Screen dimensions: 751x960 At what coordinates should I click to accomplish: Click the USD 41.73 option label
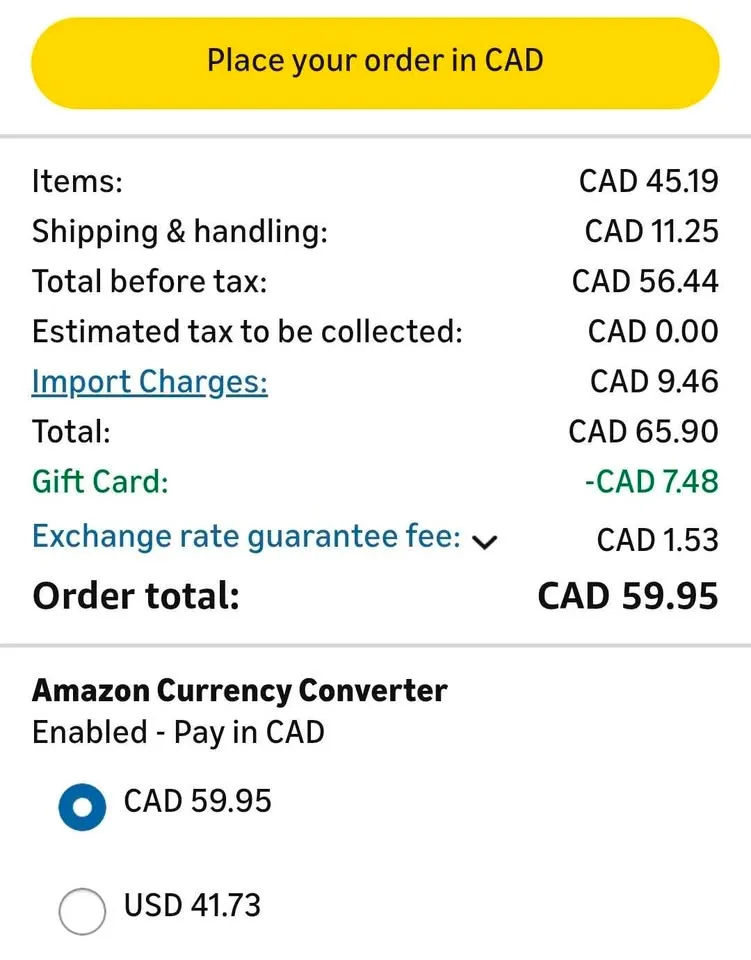(192, 906)
